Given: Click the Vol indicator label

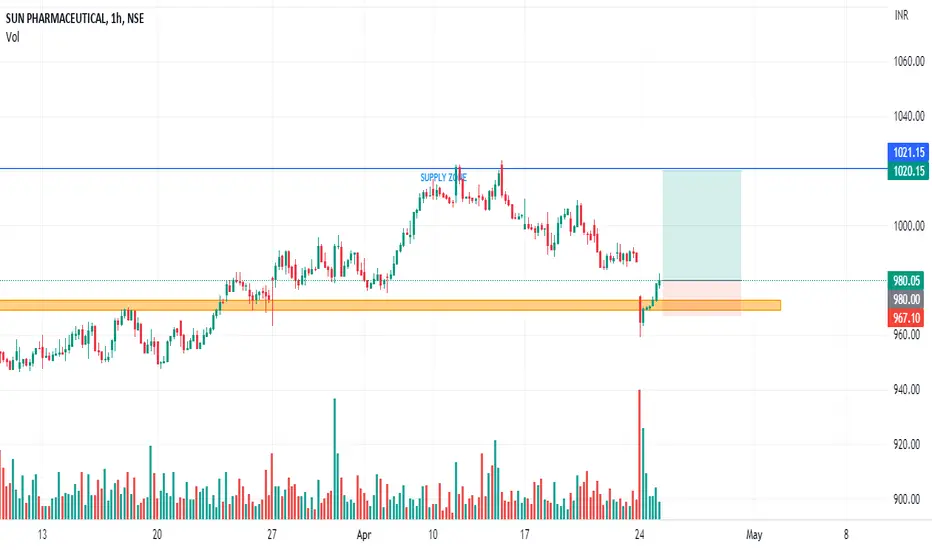Looking at the screenshot, I should click(14, 37).
